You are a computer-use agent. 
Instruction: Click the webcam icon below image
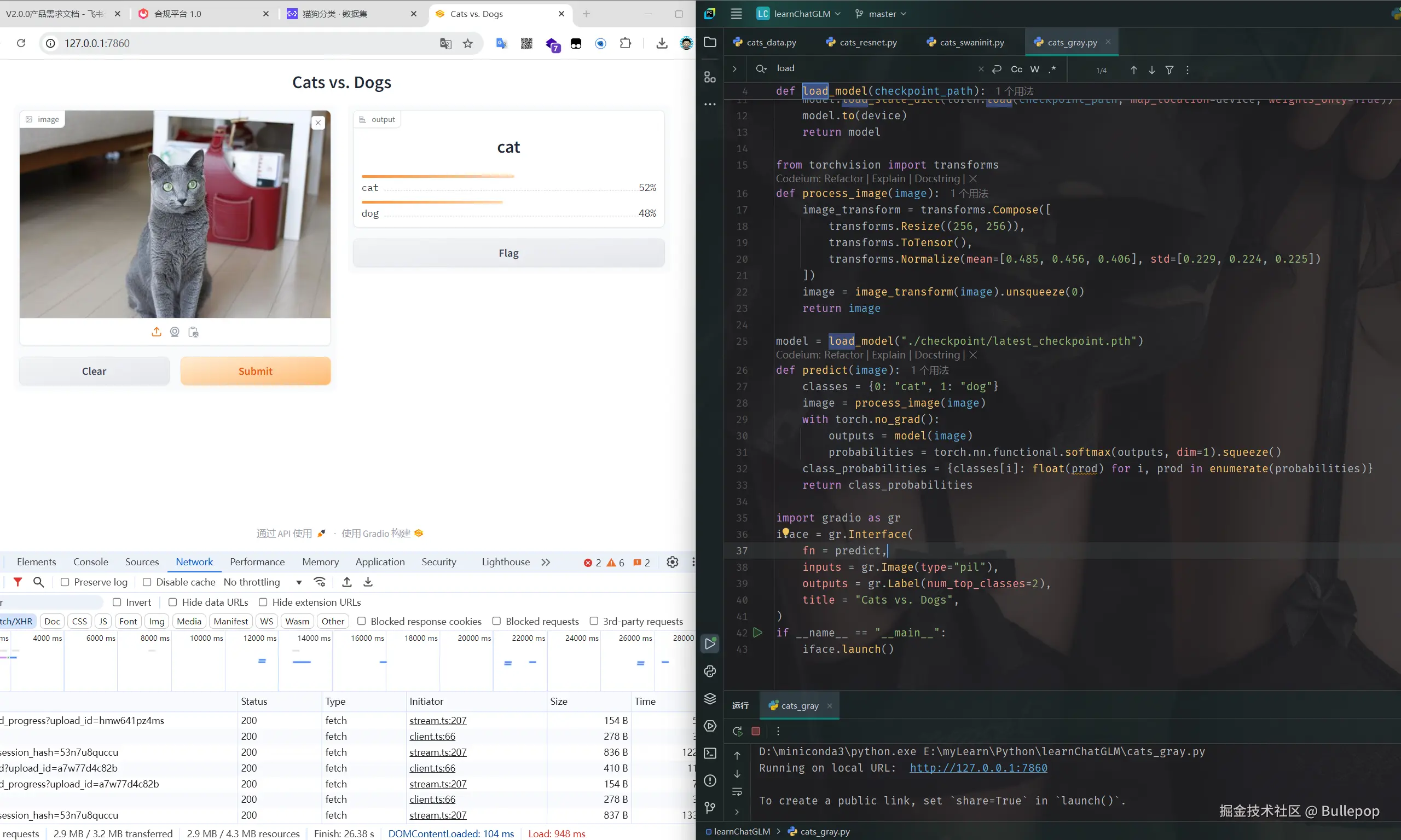[x=175, y=332]
